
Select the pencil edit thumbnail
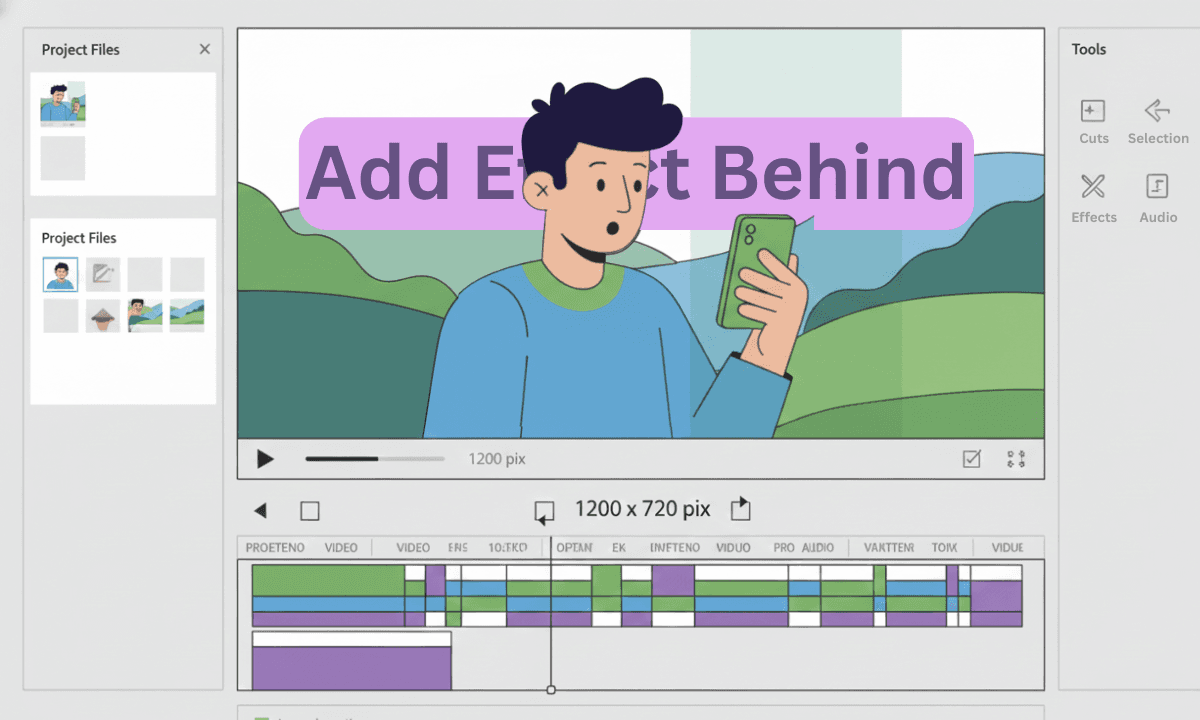[103, 274]
